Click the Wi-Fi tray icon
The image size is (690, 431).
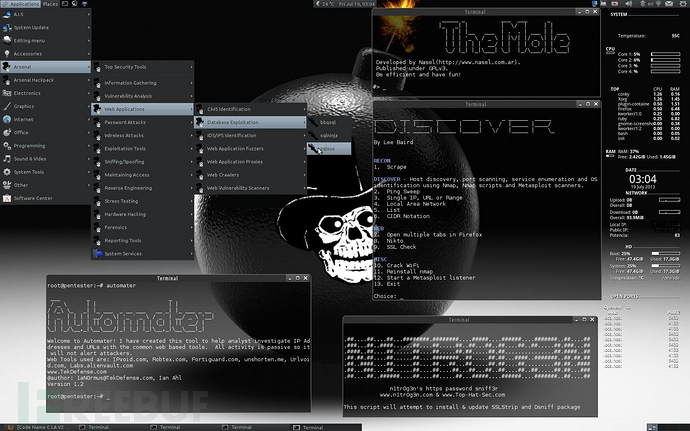[659, 4]
